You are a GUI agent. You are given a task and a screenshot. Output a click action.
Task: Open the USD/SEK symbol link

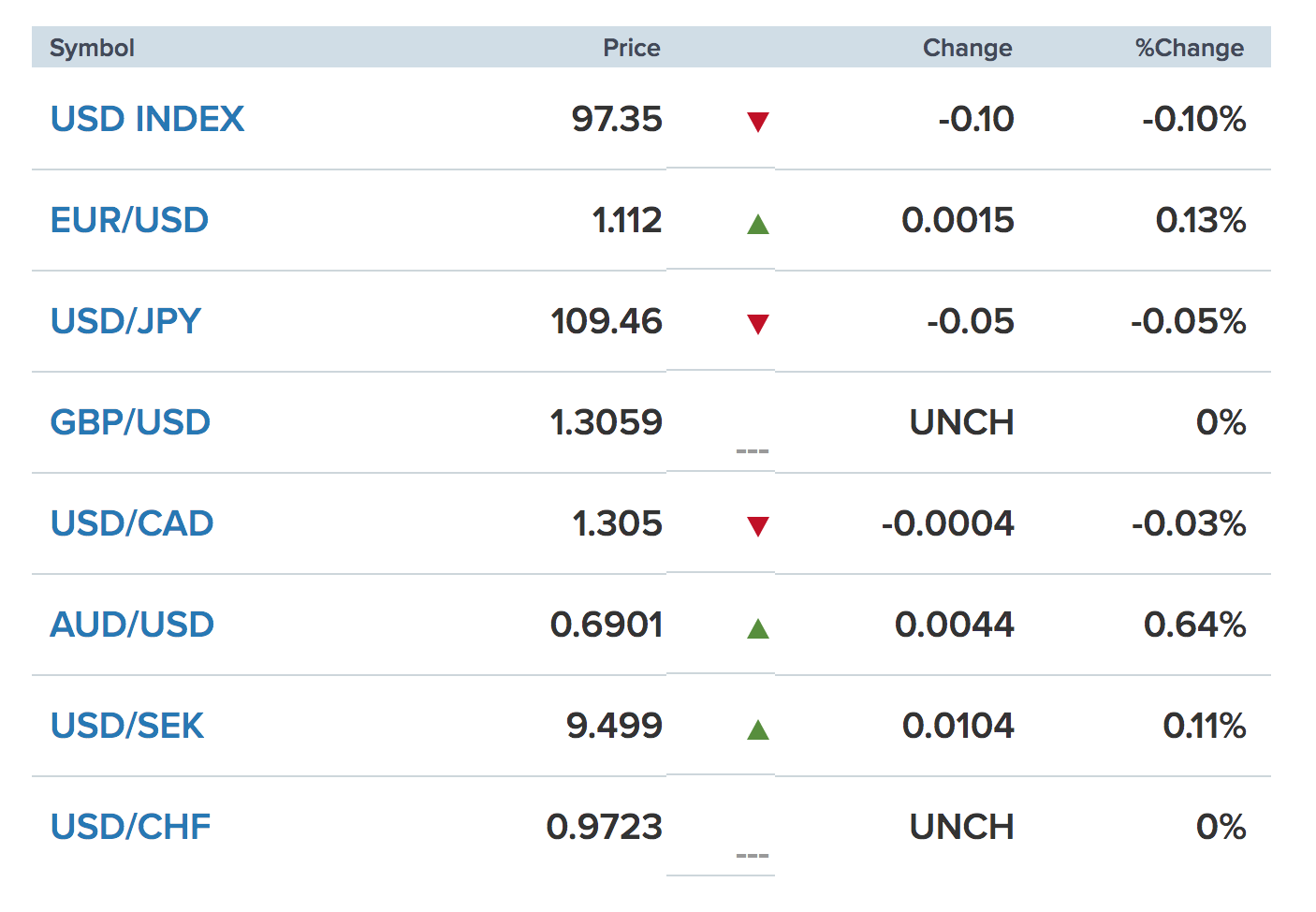click(127, 726)
